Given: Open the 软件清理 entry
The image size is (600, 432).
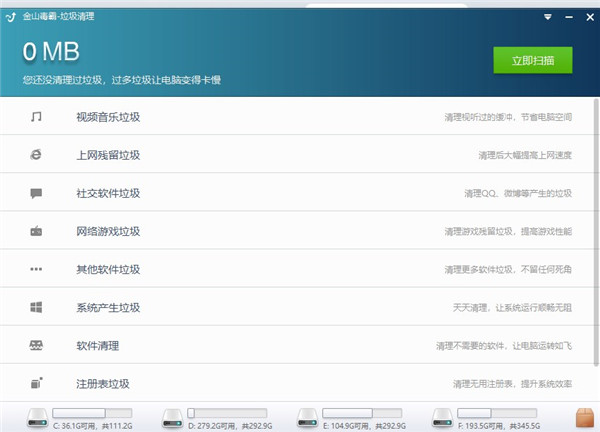Looking at the screenshot, I should pyautogui.click(x=97, y=345).
